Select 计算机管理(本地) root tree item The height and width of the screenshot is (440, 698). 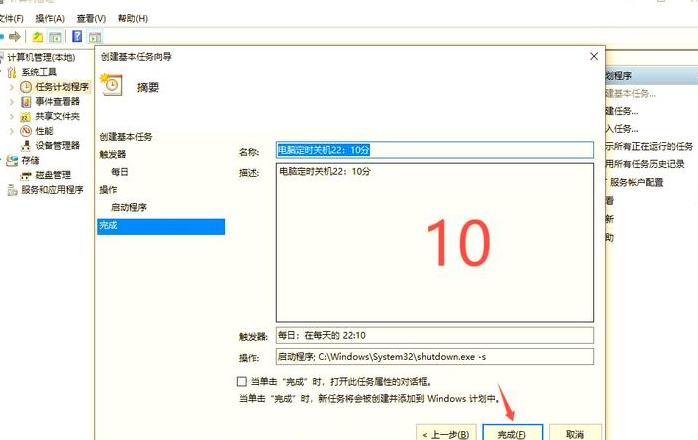coord(41,57)
